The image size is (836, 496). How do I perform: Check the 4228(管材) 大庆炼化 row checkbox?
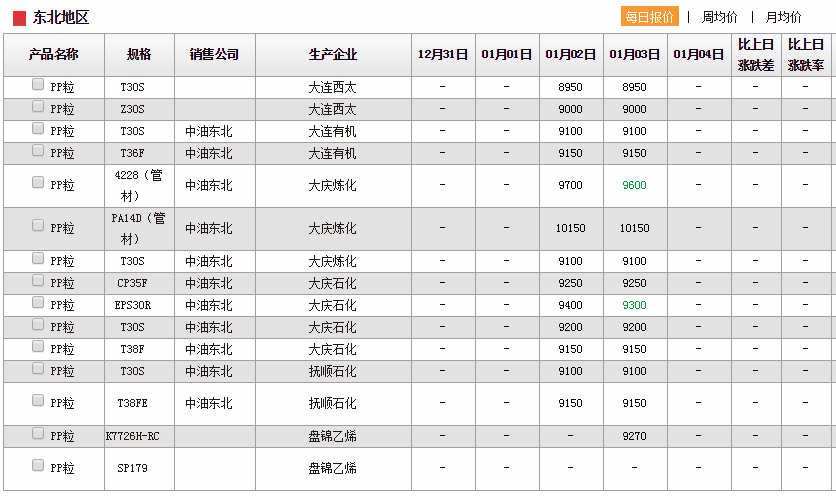pyautogui.click(x=38, y=182)
